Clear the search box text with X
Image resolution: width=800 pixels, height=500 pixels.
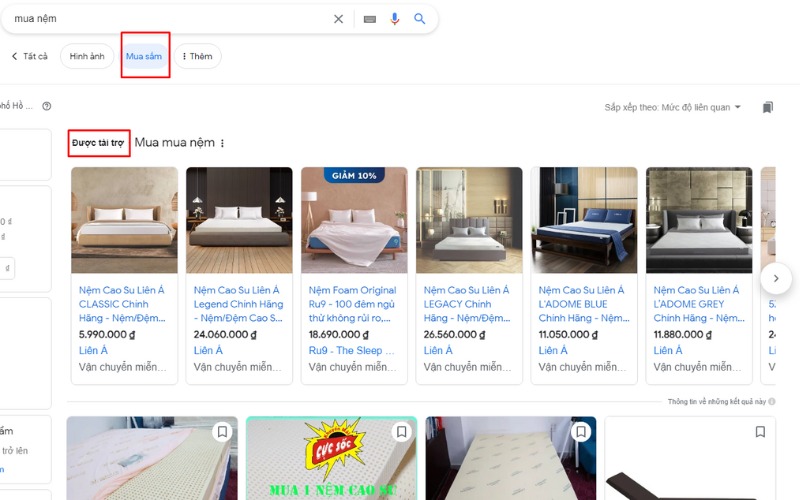pyautogui.click(x=338, y=19)
